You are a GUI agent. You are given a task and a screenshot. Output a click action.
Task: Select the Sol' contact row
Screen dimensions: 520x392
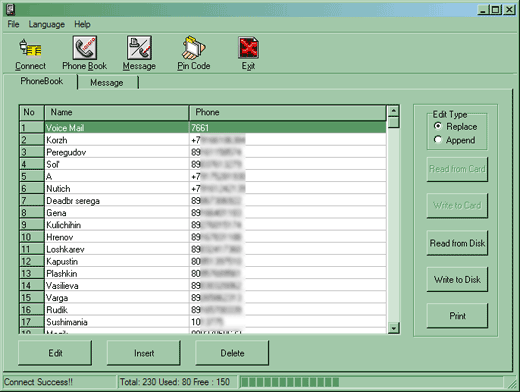coord(203,164)
